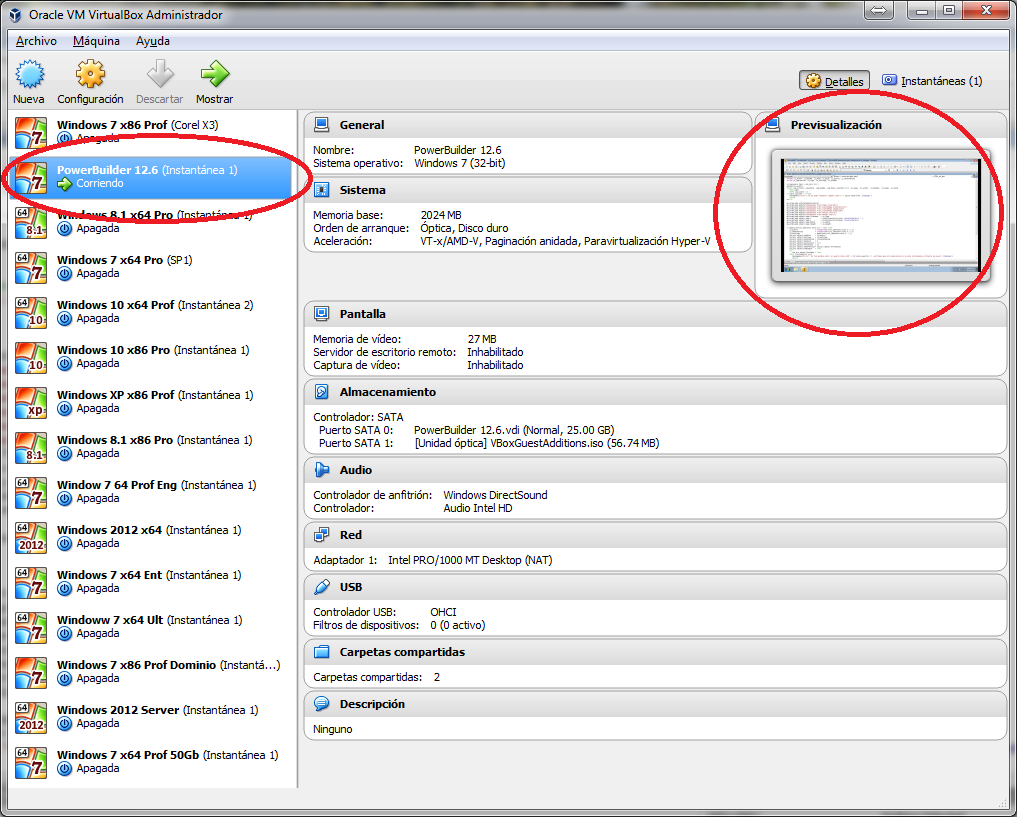
Task: Click the Nueva toolbar icon
Action: [29, 75]
